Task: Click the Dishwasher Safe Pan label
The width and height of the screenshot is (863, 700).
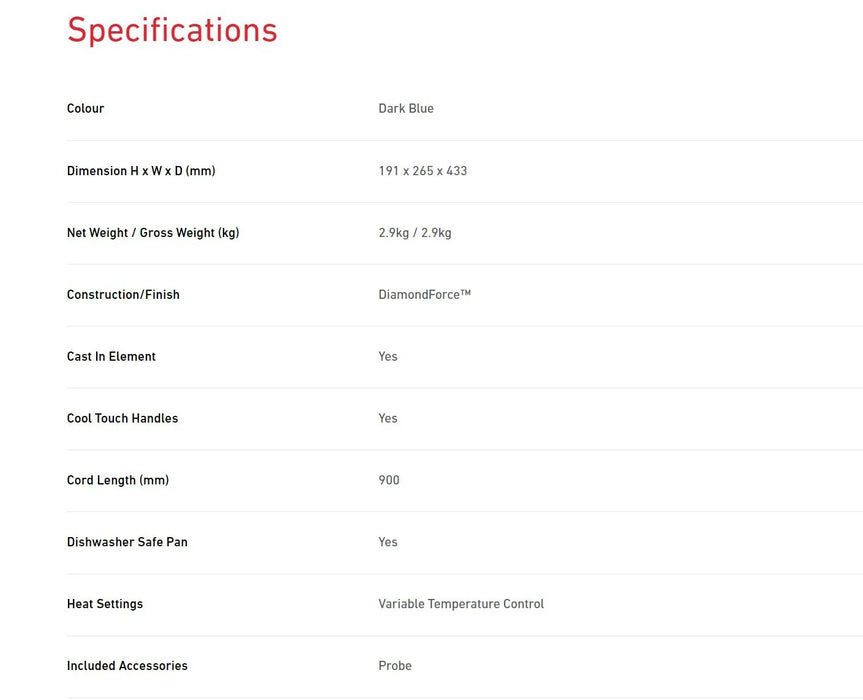Action: click(127, 543)
